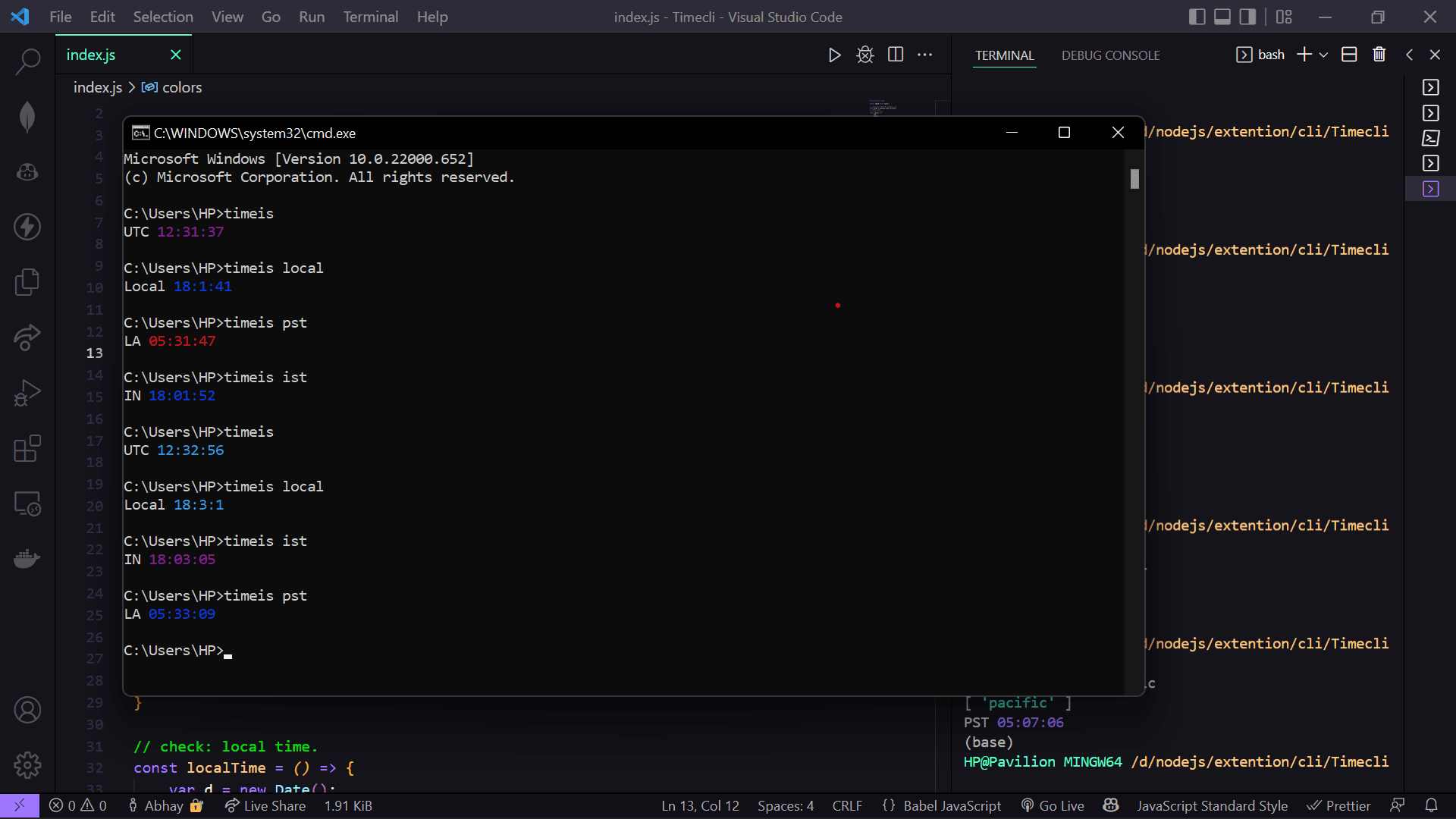Open the Manage gear icon

(x=27, y=764)
